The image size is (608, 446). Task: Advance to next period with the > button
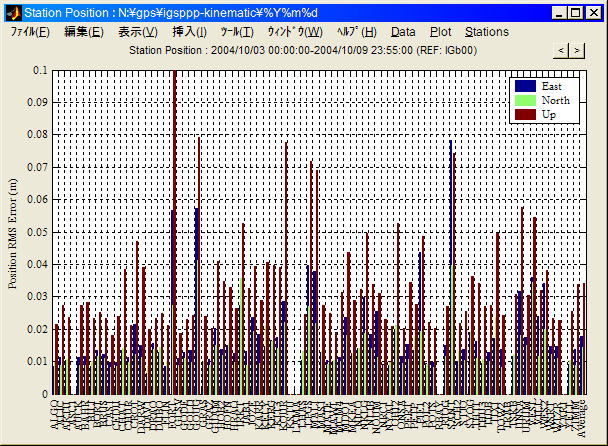pyautogui.click(x=577, y=50)
